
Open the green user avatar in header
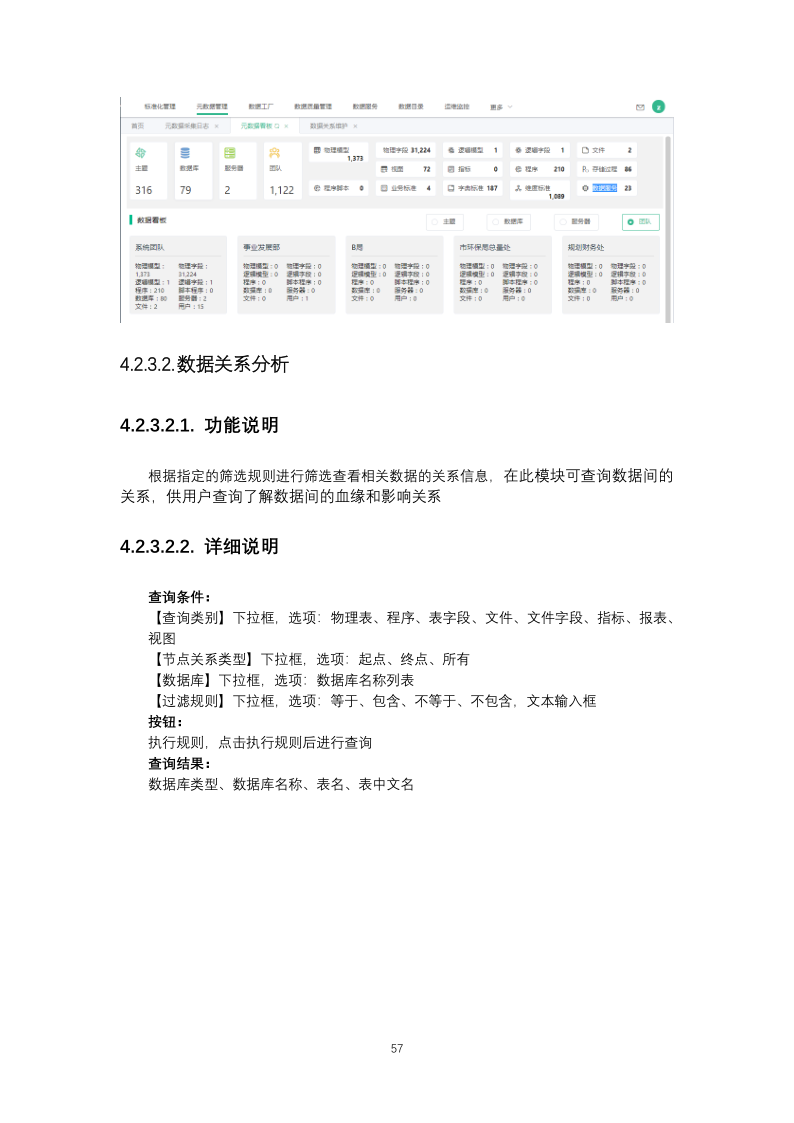click(x=659, y=107)
